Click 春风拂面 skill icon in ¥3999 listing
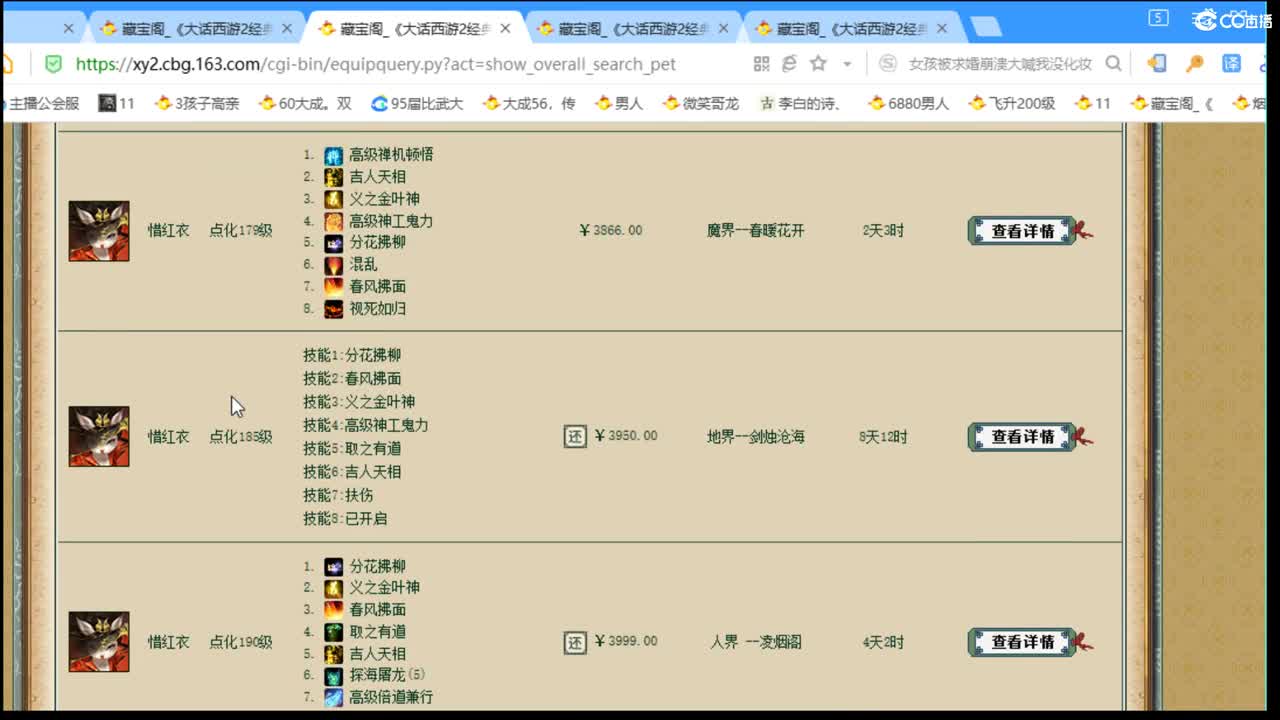The height and width of the screenshot is (720, 1280). point(334,610)
